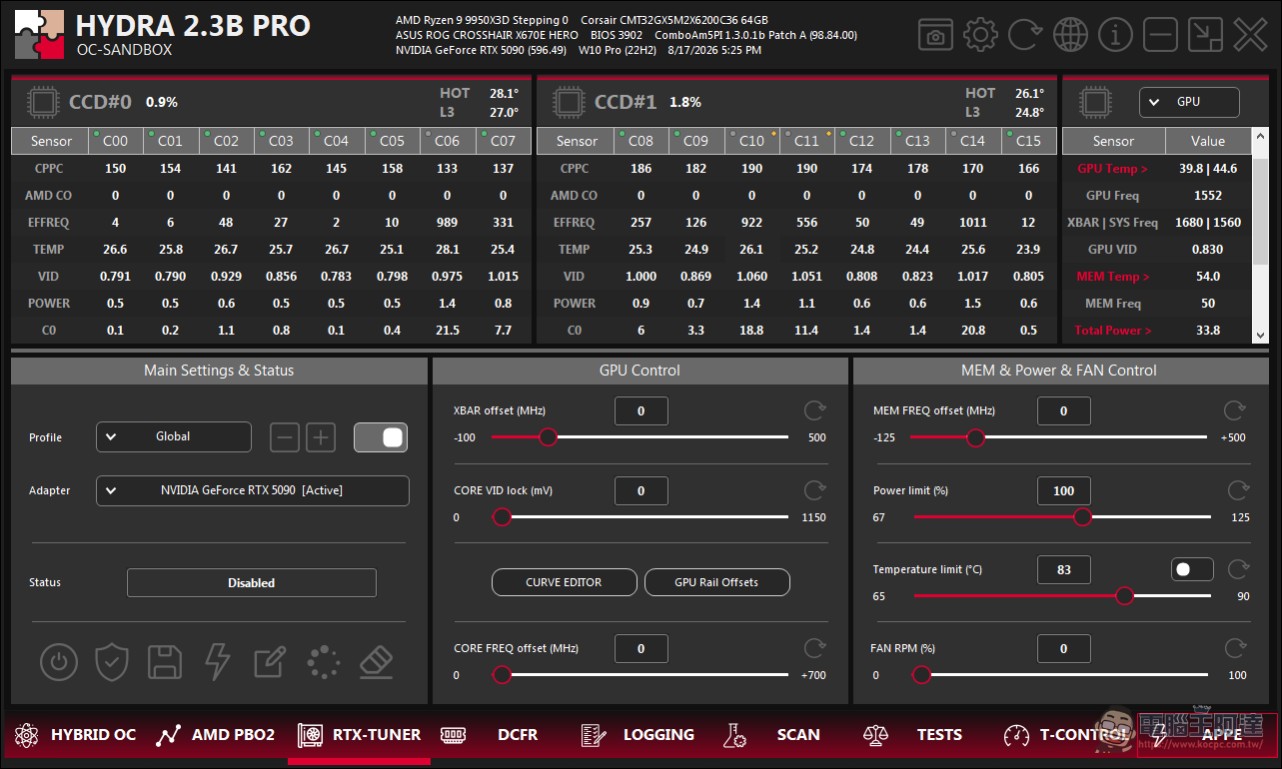Click the Power limit value field
This screenshot has height=769, width=1282.
click(1064, 490)
